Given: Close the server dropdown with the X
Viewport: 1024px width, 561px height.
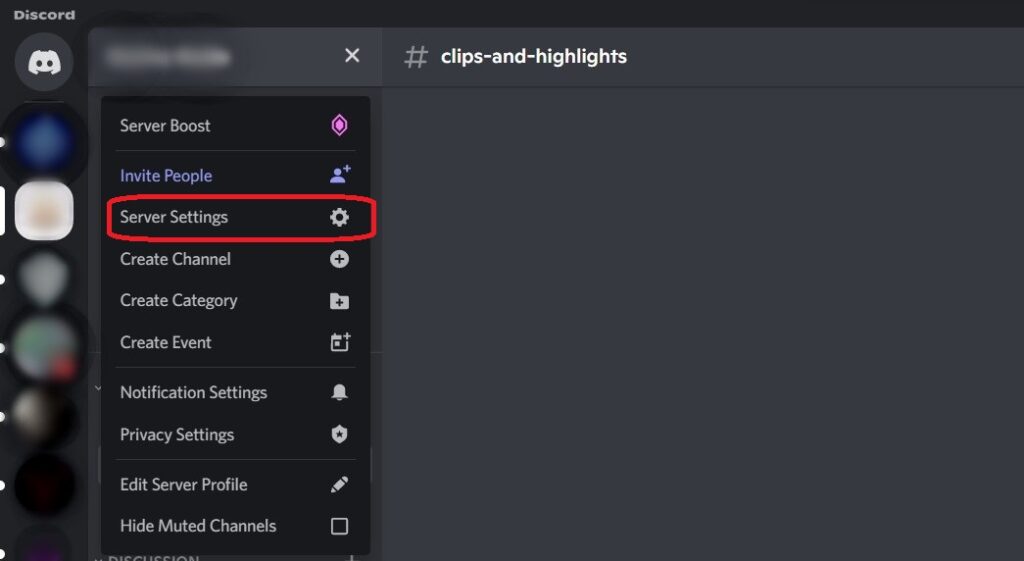Looking at the screenshot, I should 352,56.
